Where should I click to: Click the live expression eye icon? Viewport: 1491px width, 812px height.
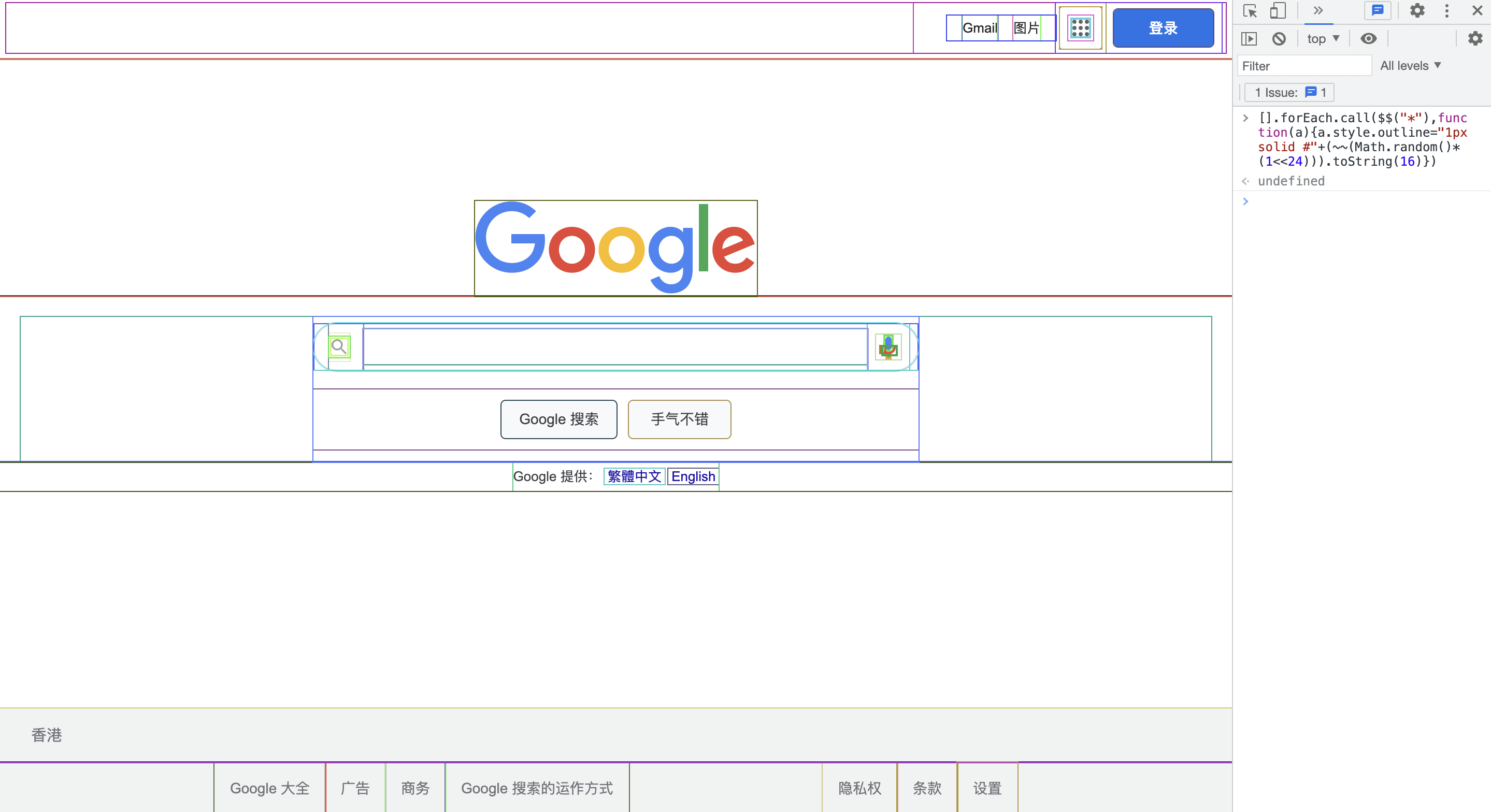(1368, 39)
